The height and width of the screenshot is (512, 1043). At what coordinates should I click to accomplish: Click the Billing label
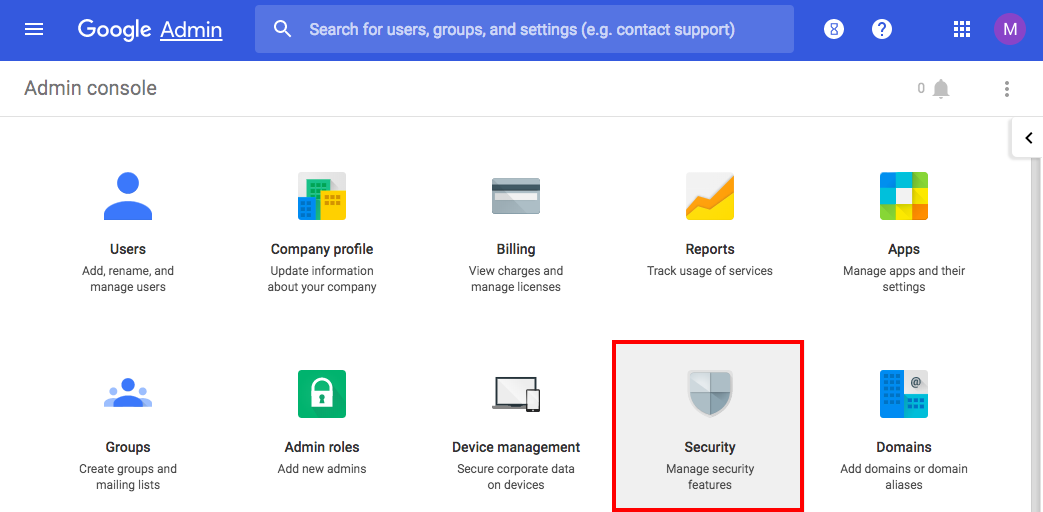tap(516, 249)
